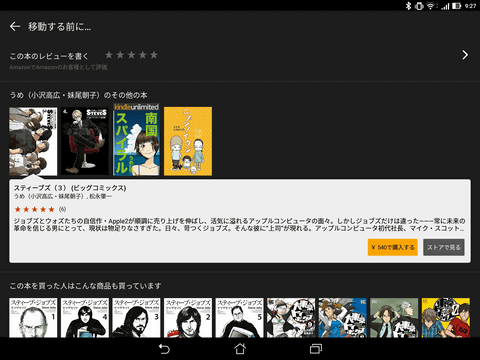Viewport: 480px width, 360px height.
Task: Open スティーブ・ジョブズ volume 1 cover
Action: 33,318
